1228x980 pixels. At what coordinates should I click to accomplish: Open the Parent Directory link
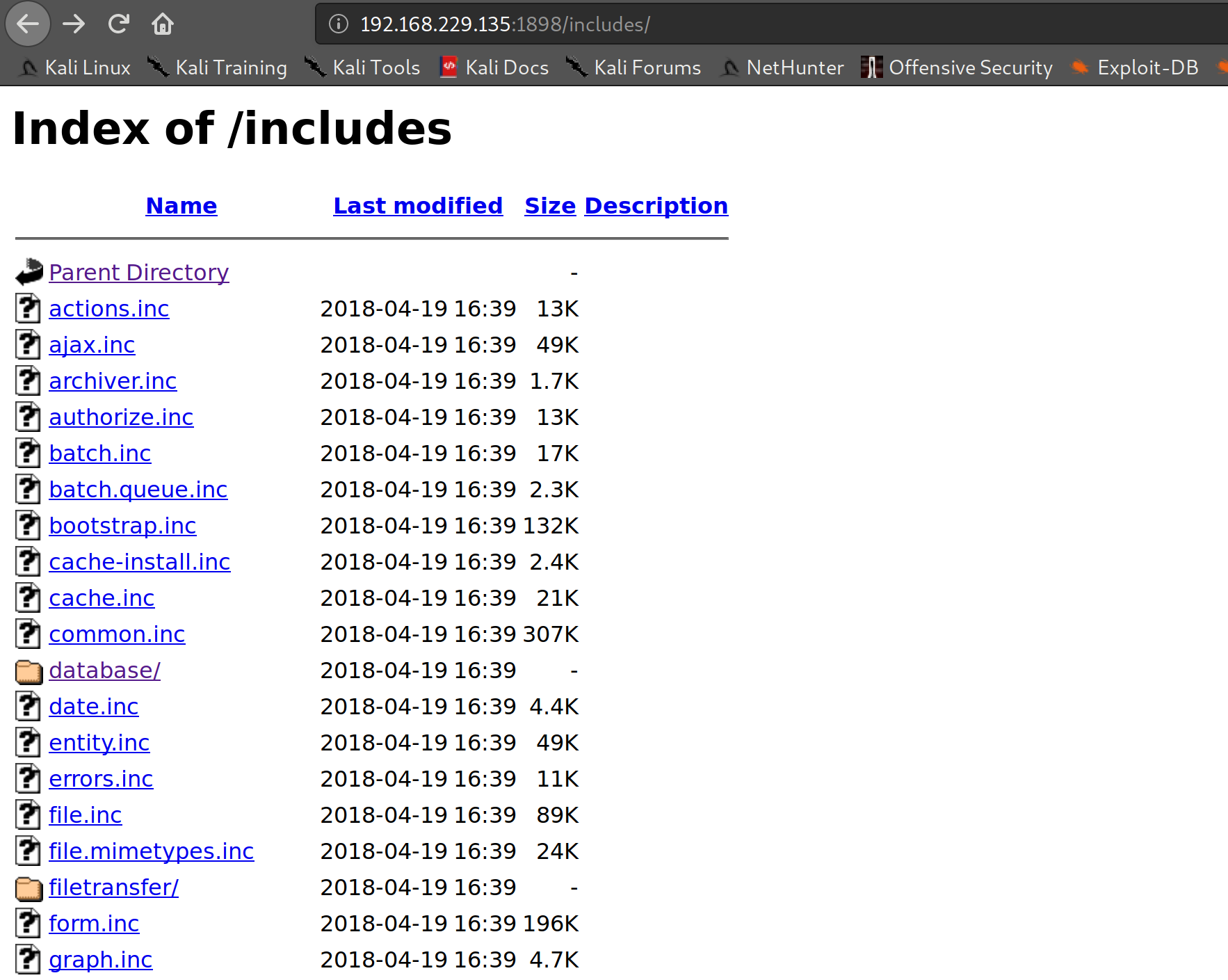[x=138, y=272]
